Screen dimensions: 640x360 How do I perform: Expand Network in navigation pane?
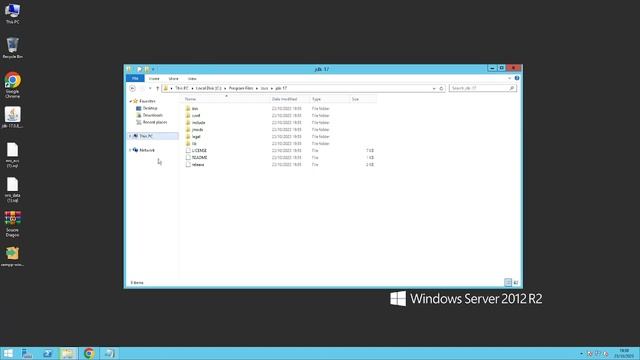[x=130, y=150]
